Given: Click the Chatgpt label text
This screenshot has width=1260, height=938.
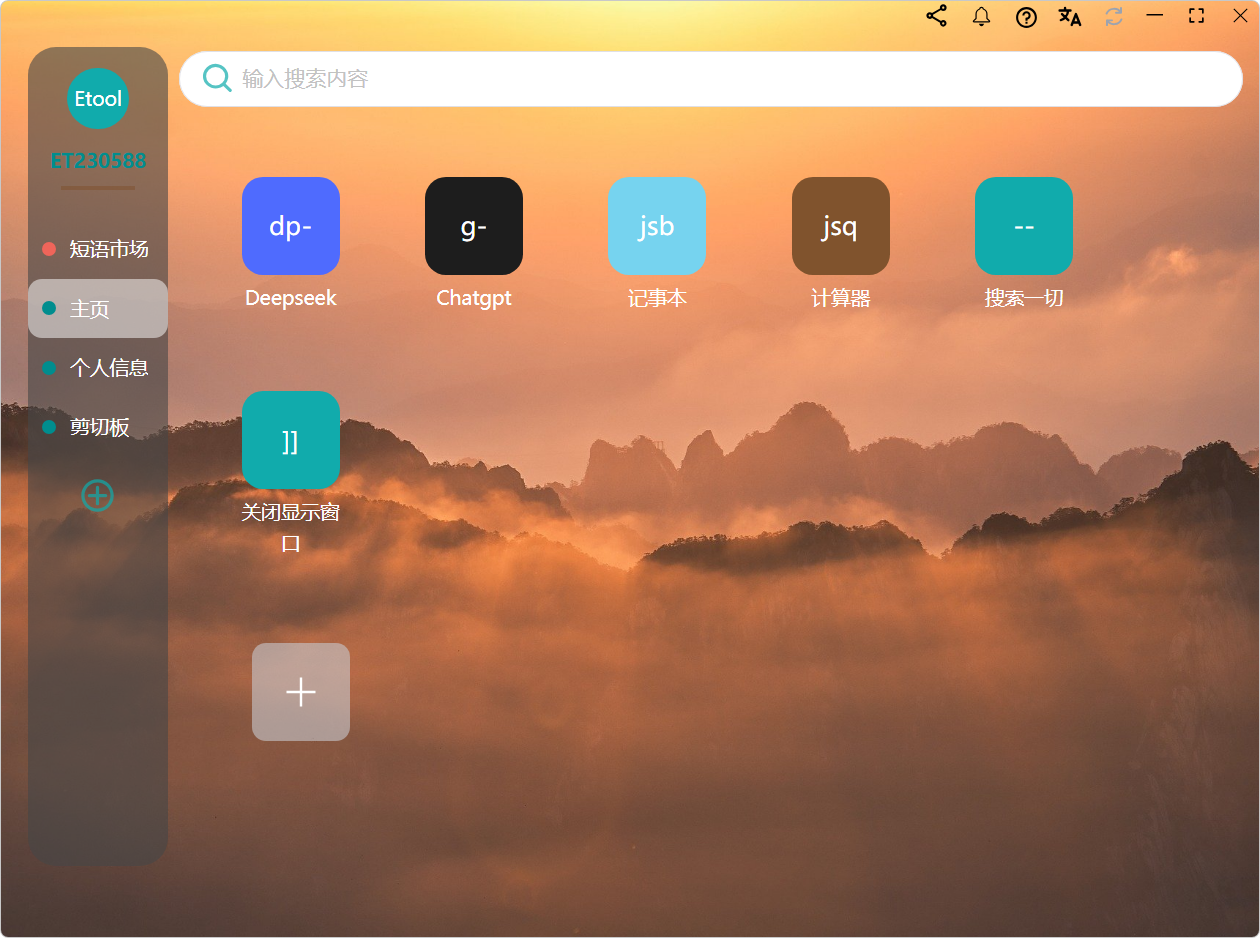Looking at the screenshot, I should tap(474, 298).
